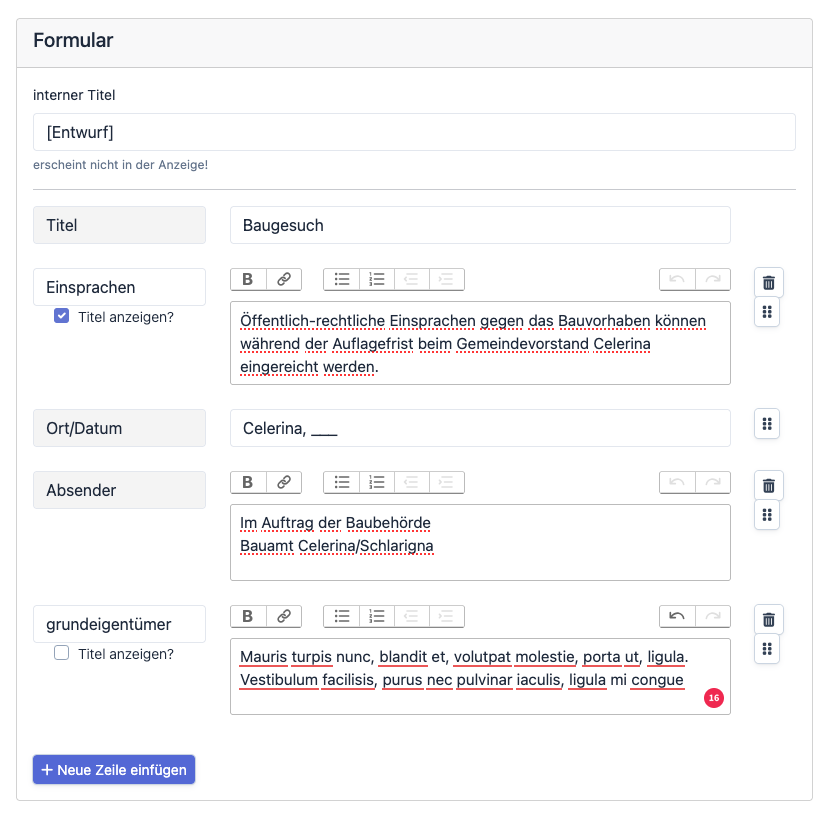This screenshot has height=825, width=830.
Task: Focus the Titel field containing 'Baugesuch'
Action: click(x=480, y=225)
